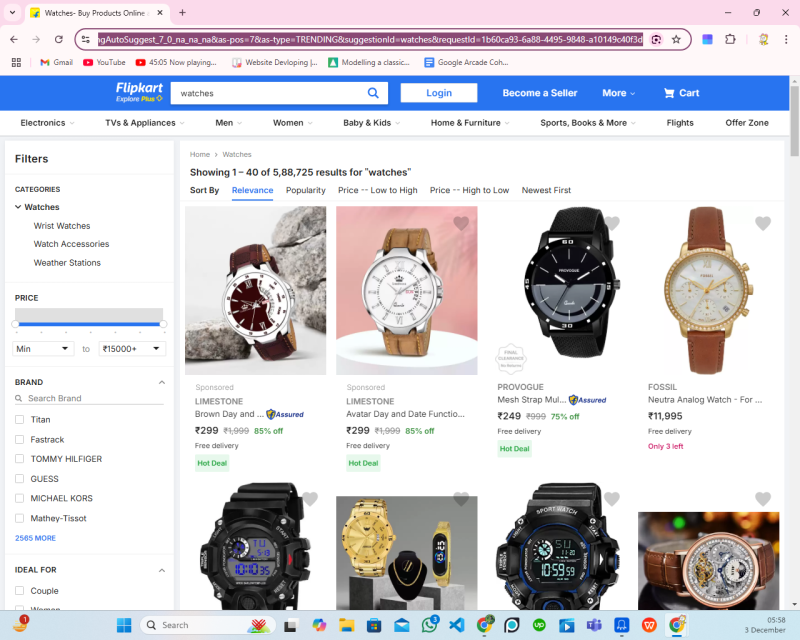Viewport: 800px width, 640px height.
Task: Collapse the BRAND filter section
Action: coord(162,382)
